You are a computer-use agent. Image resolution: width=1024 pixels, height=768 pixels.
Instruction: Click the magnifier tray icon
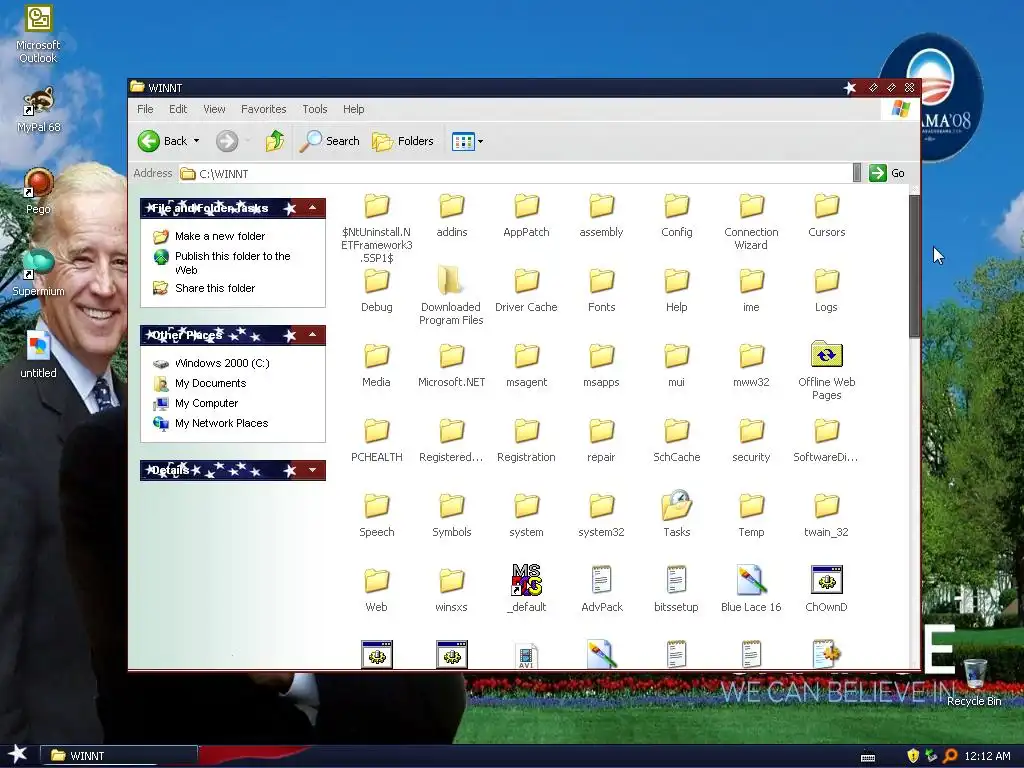pos(950,756)
